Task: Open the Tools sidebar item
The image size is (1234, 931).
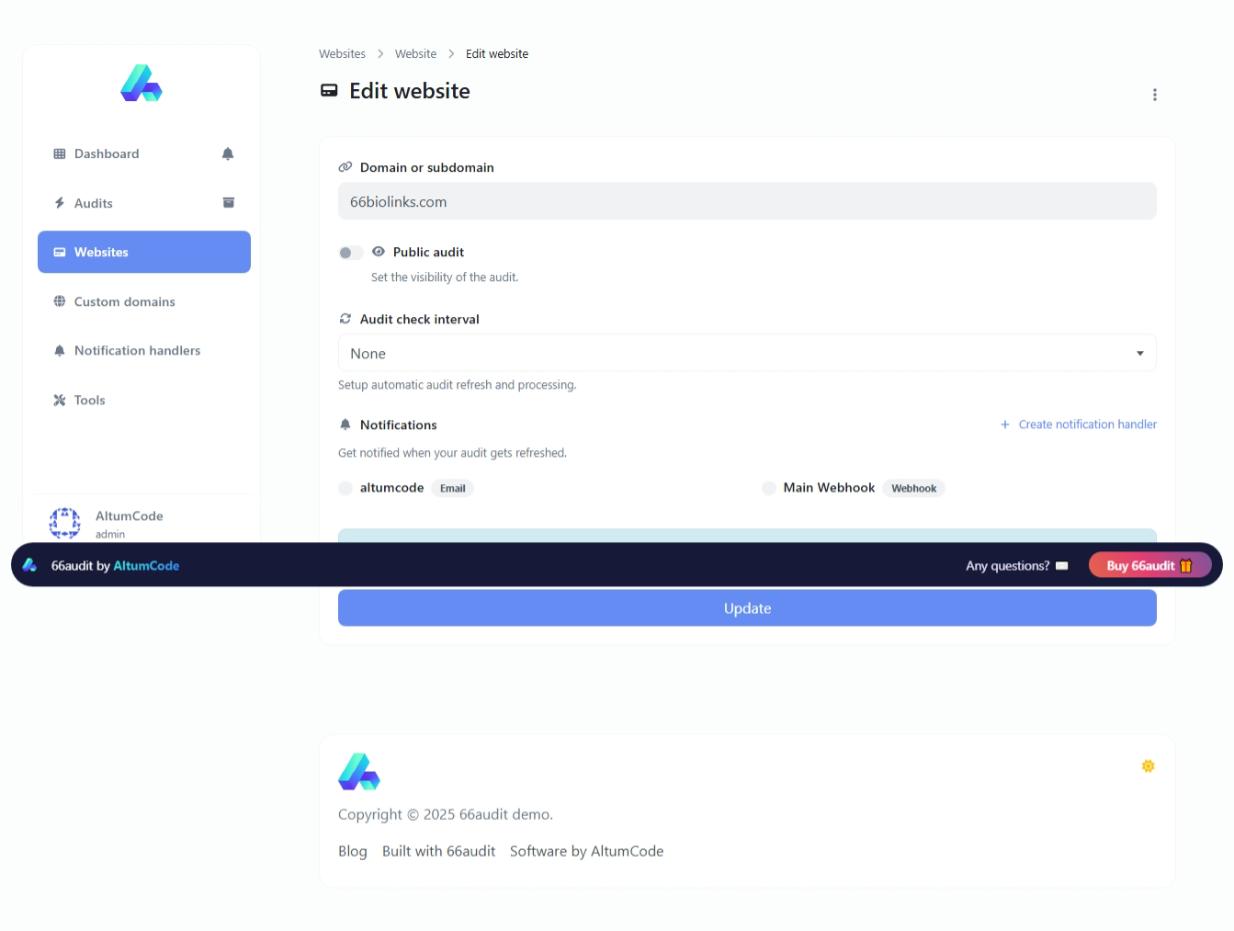Action: pyautogui.click(x=89, y=400)
